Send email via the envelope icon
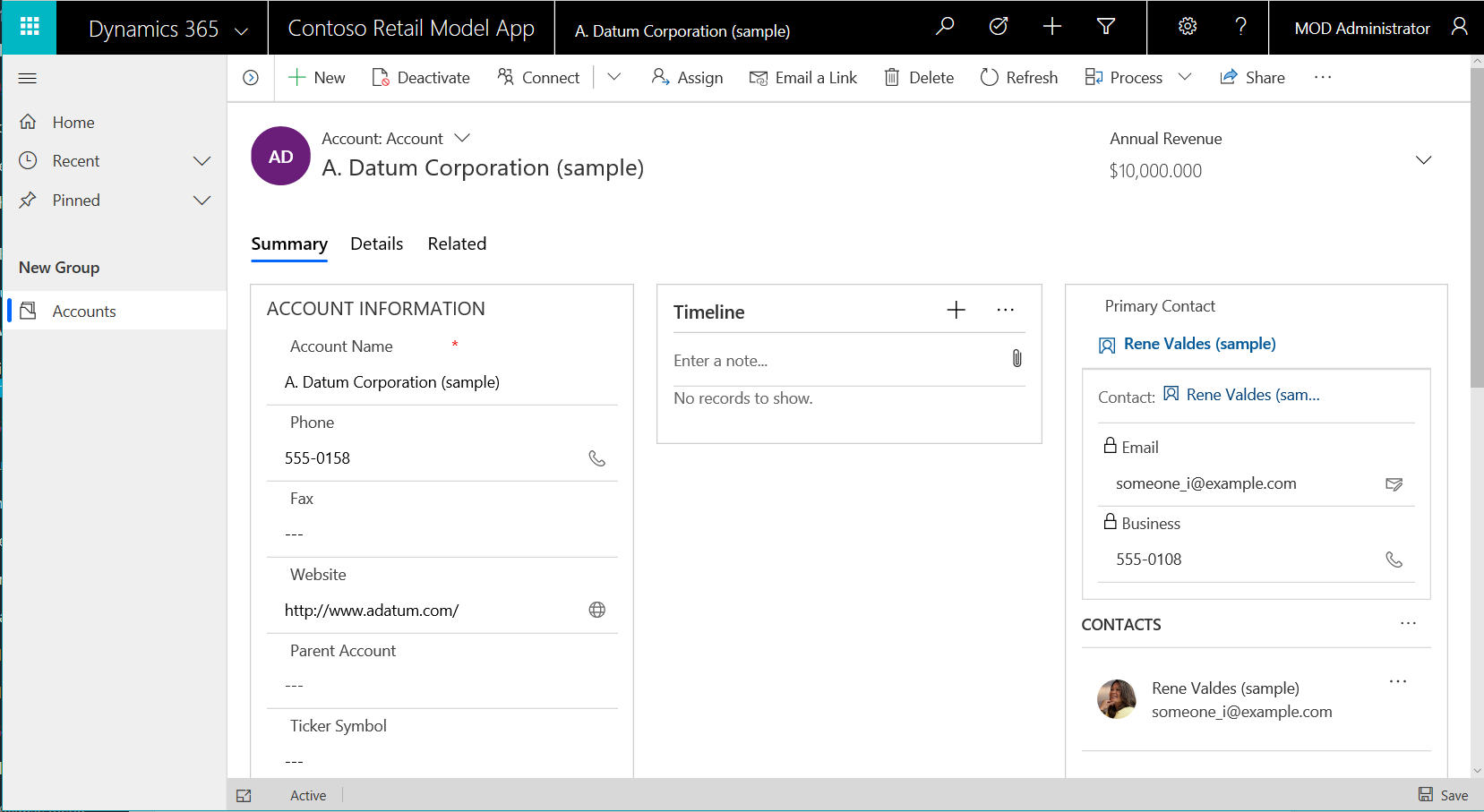This screenshot has height=812, width=1484. pos(1394,484)
